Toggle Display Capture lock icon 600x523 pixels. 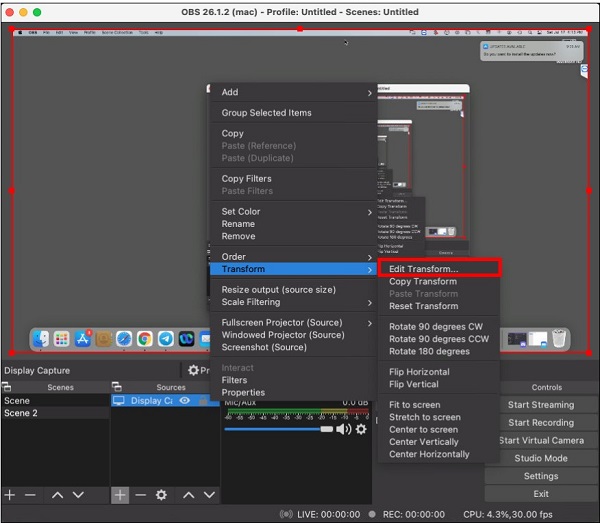203,401
